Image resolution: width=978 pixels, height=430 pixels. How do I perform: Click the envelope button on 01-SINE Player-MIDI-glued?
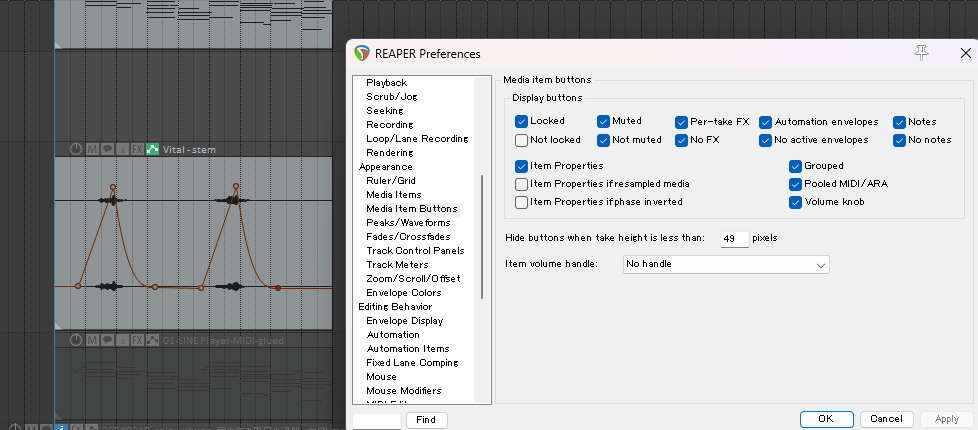coord(152,340)
